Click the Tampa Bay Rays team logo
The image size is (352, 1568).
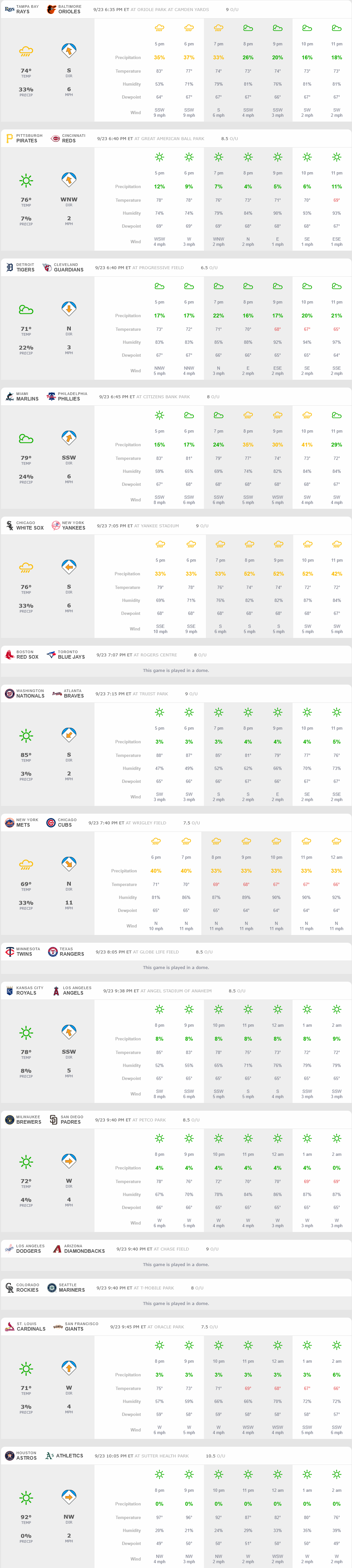click(x=9, y=9)
